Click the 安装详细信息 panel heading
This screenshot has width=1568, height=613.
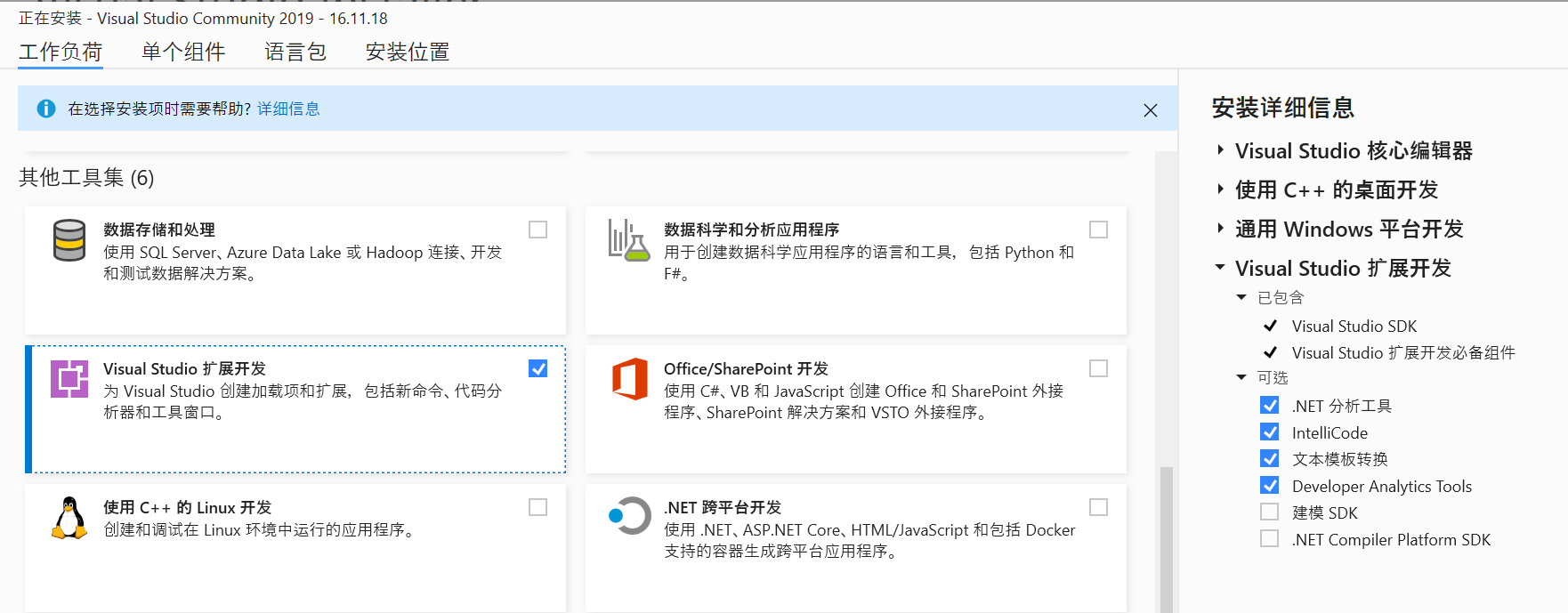[1283, 108]
